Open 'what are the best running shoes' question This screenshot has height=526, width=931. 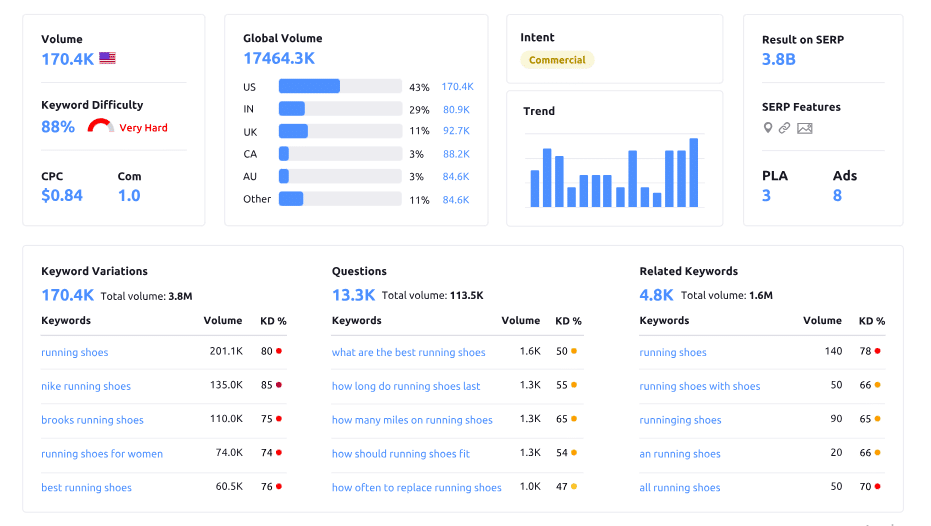coord(408,352)
